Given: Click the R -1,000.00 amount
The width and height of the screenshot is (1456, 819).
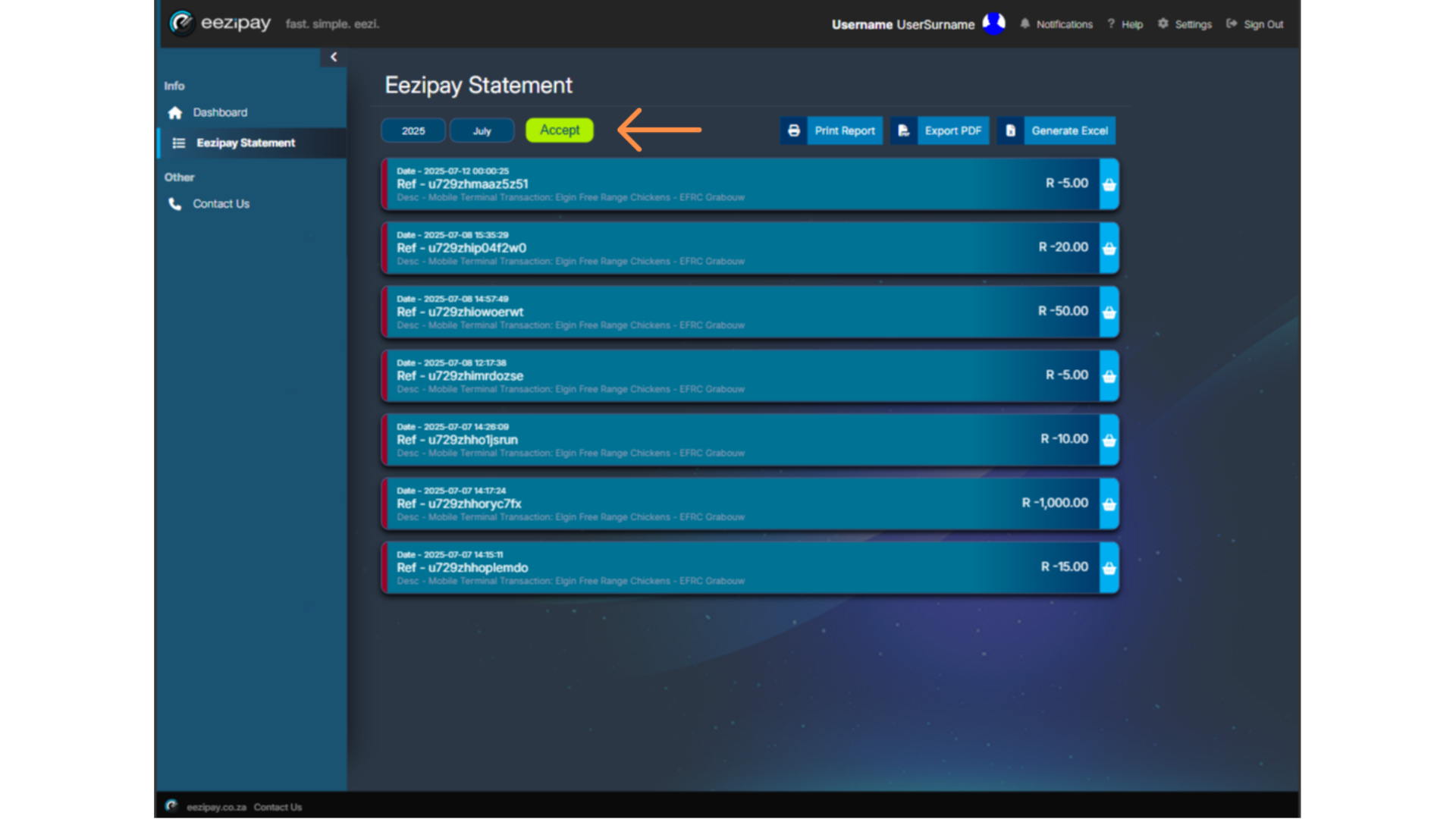Looking at the screenshot, I should click(x=1055, y=503).
